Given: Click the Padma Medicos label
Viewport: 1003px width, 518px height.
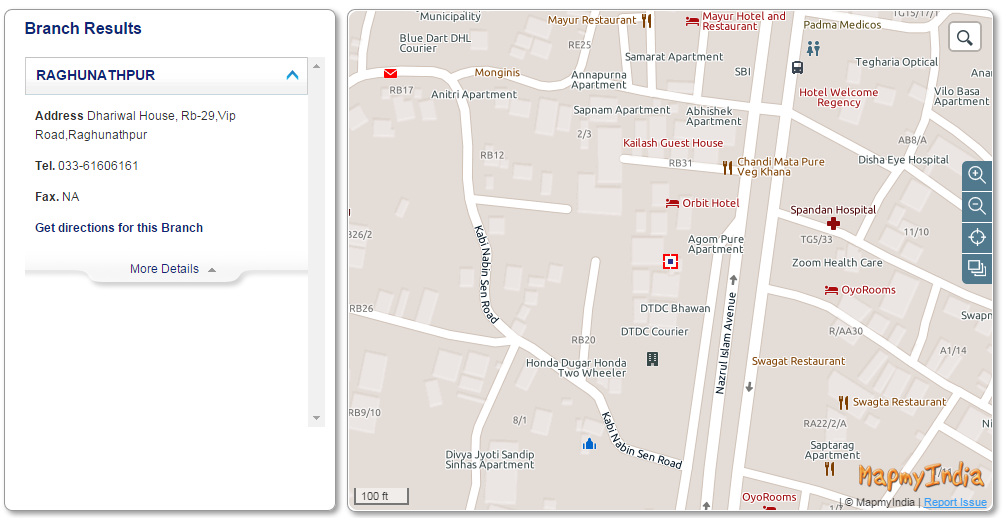Looking at the screenshot, I should coord(842,25).
